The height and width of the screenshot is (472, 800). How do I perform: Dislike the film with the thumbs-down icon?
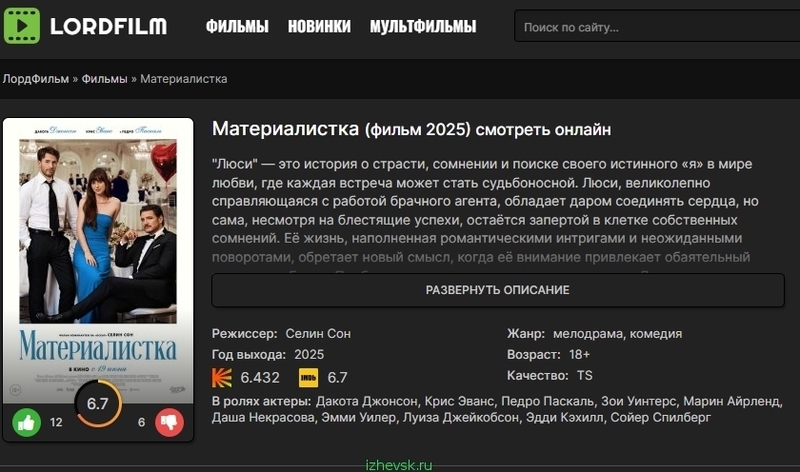click(x=169, y=423)
